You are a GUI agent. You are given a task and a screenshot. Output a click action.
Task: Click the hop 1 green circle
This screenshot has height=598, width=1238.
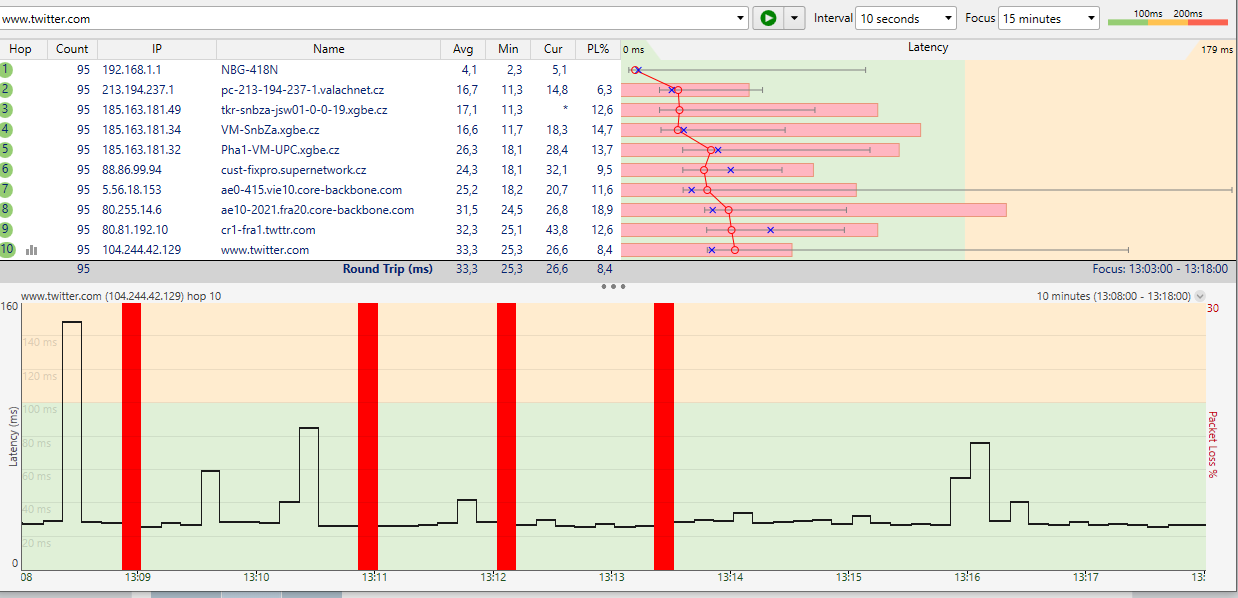coord(6,70)
